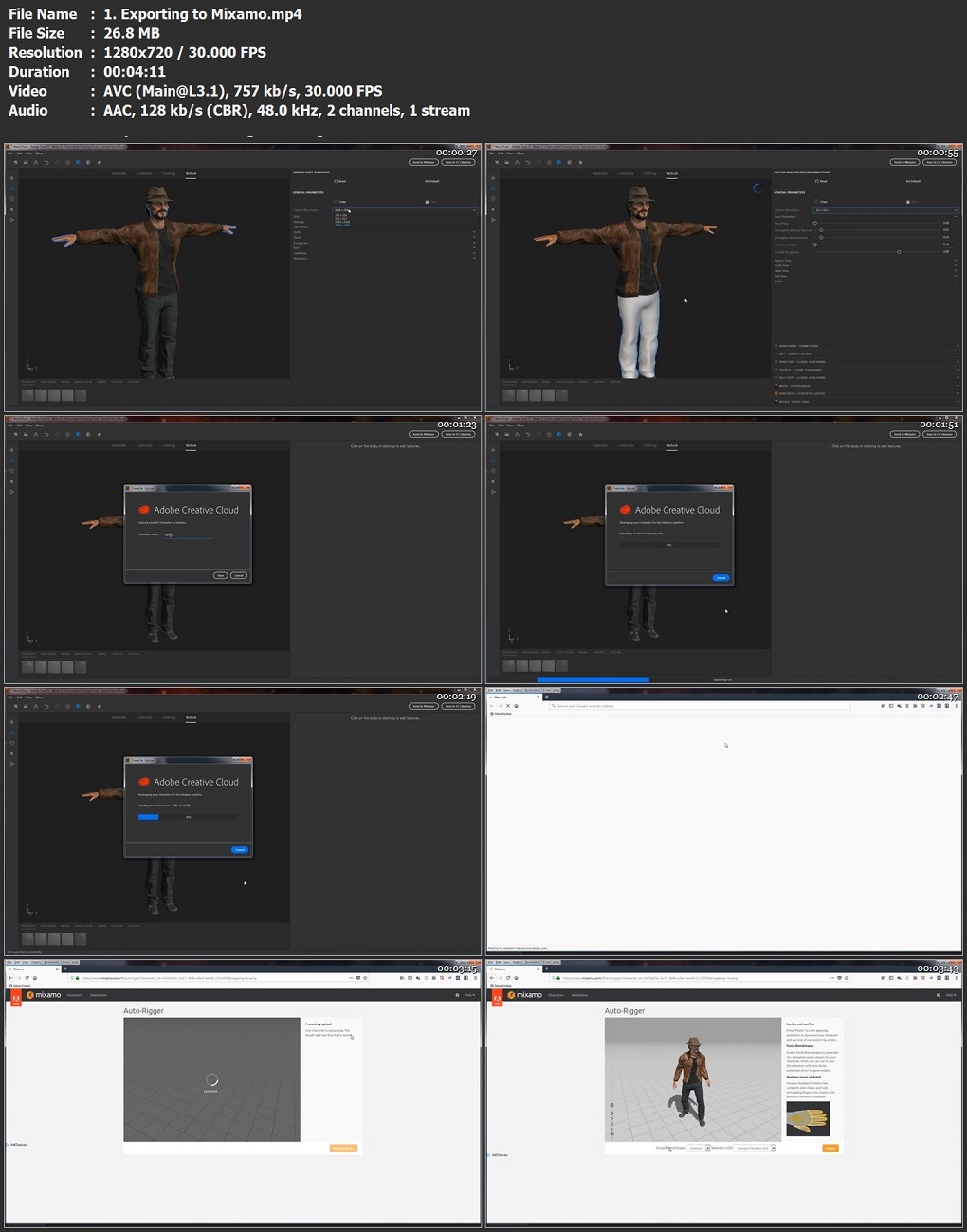Image resolution: width=967 pixels, height=1232 pixels.
Task: Open Skeleton LOD dropdown in 00:03:43 frame
Action: [756, 1148]
